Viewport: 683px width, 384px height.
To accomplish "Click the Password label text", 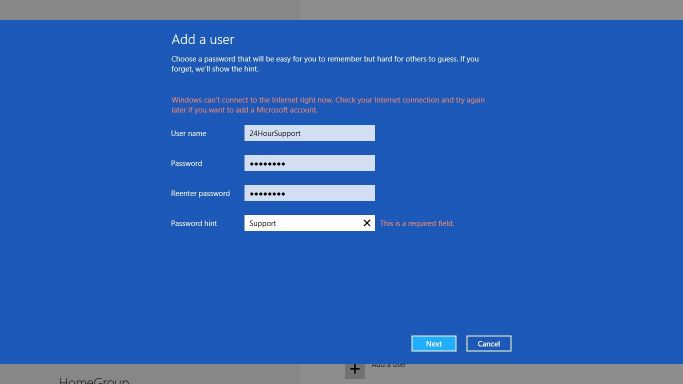I will point(186,163).
